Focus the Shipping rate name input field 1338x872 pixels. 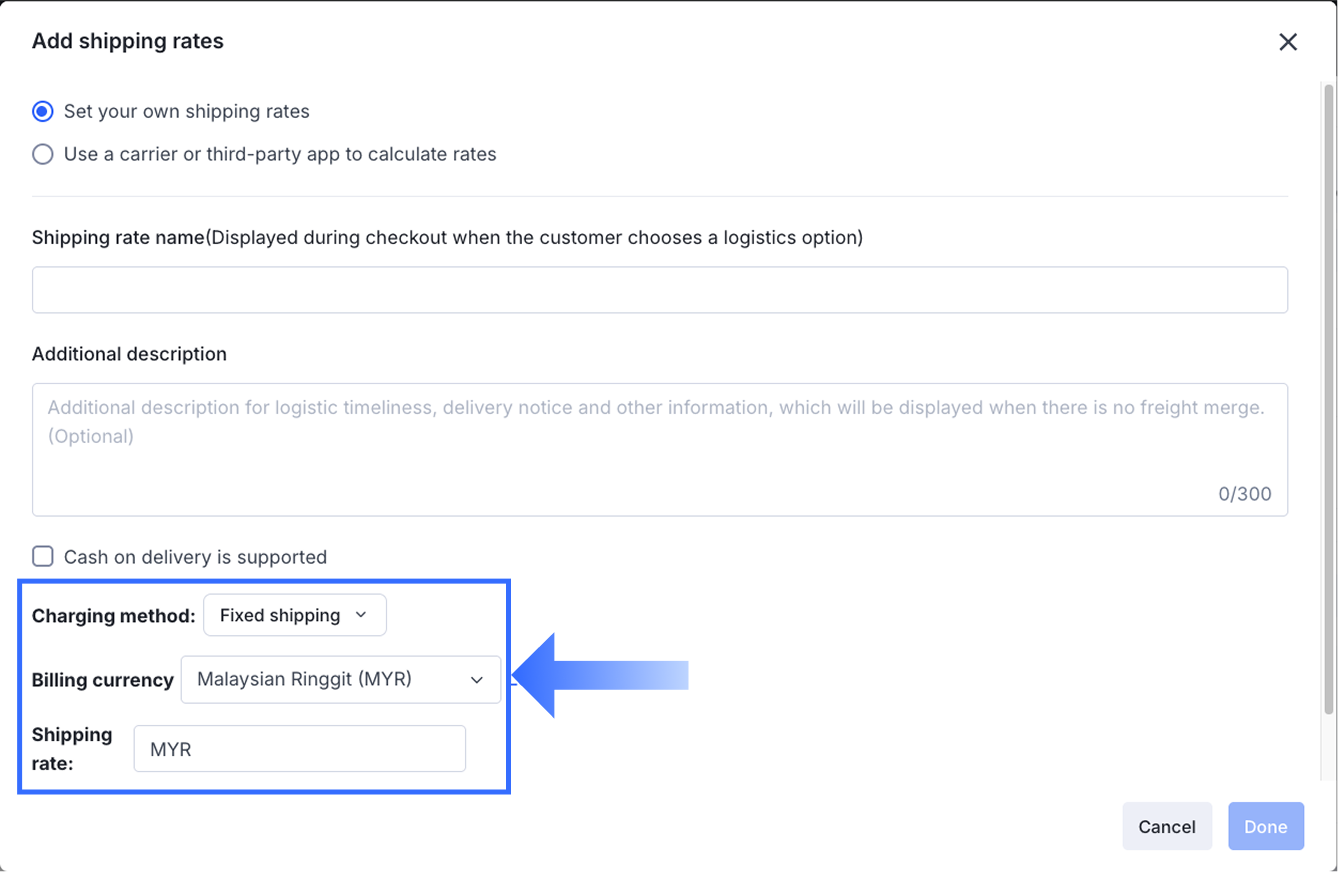point(659,290)
